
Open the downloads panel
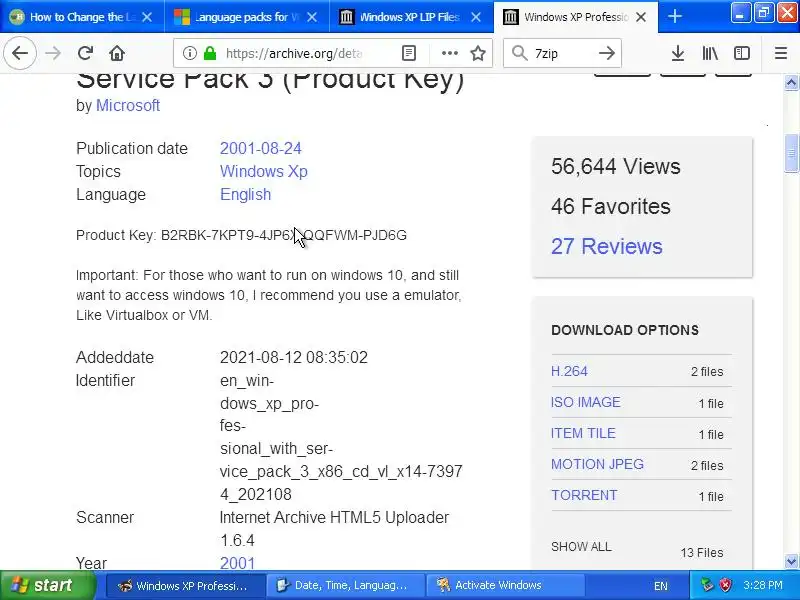pyautogui.click(x=678, y=53)
